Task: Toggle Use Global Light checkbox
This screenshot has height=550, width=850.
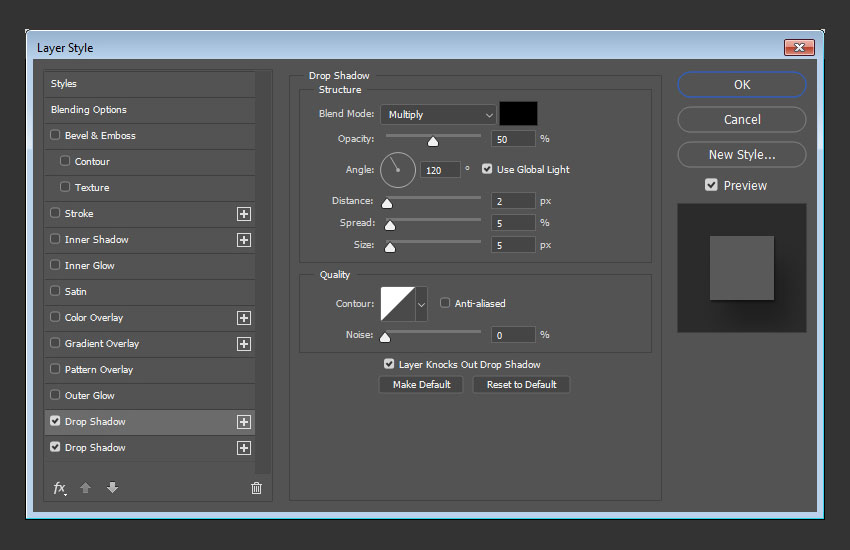Action: tap(487, 169)
